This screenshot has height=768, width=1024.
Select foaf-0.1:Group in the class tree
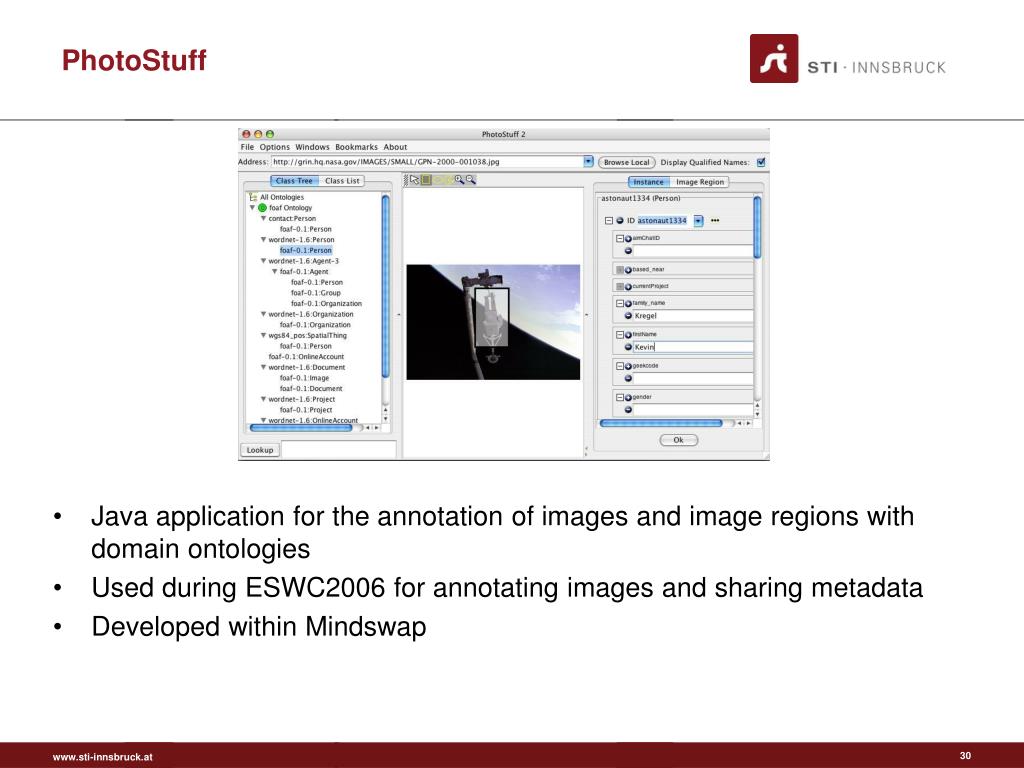coord(315,293)
